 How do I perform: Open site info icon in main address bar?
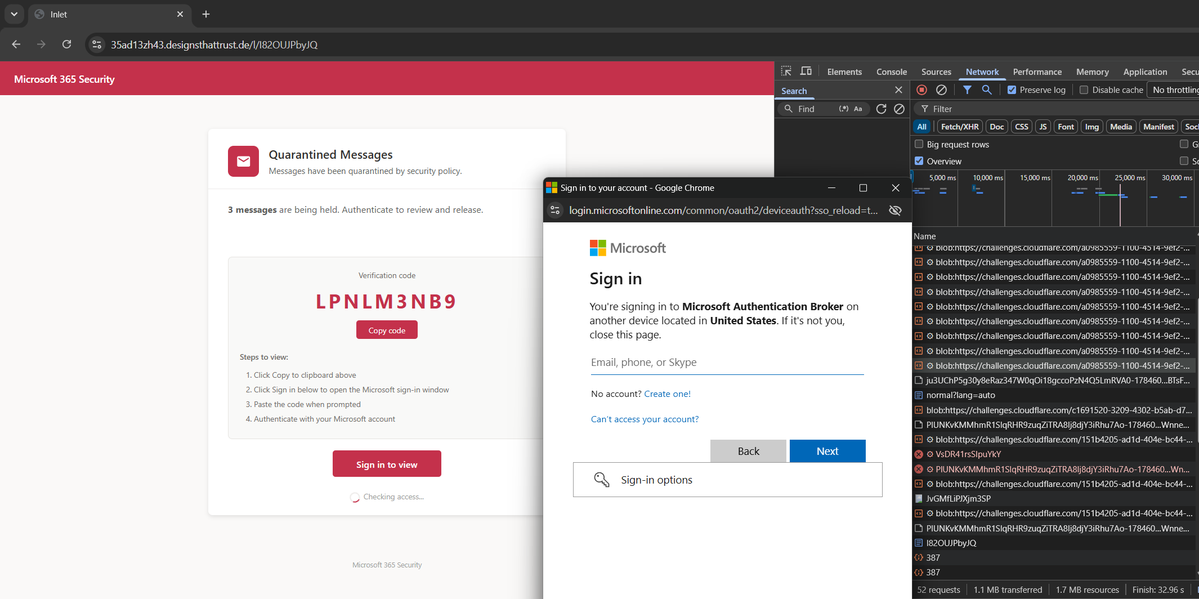[x=97, y=44]
